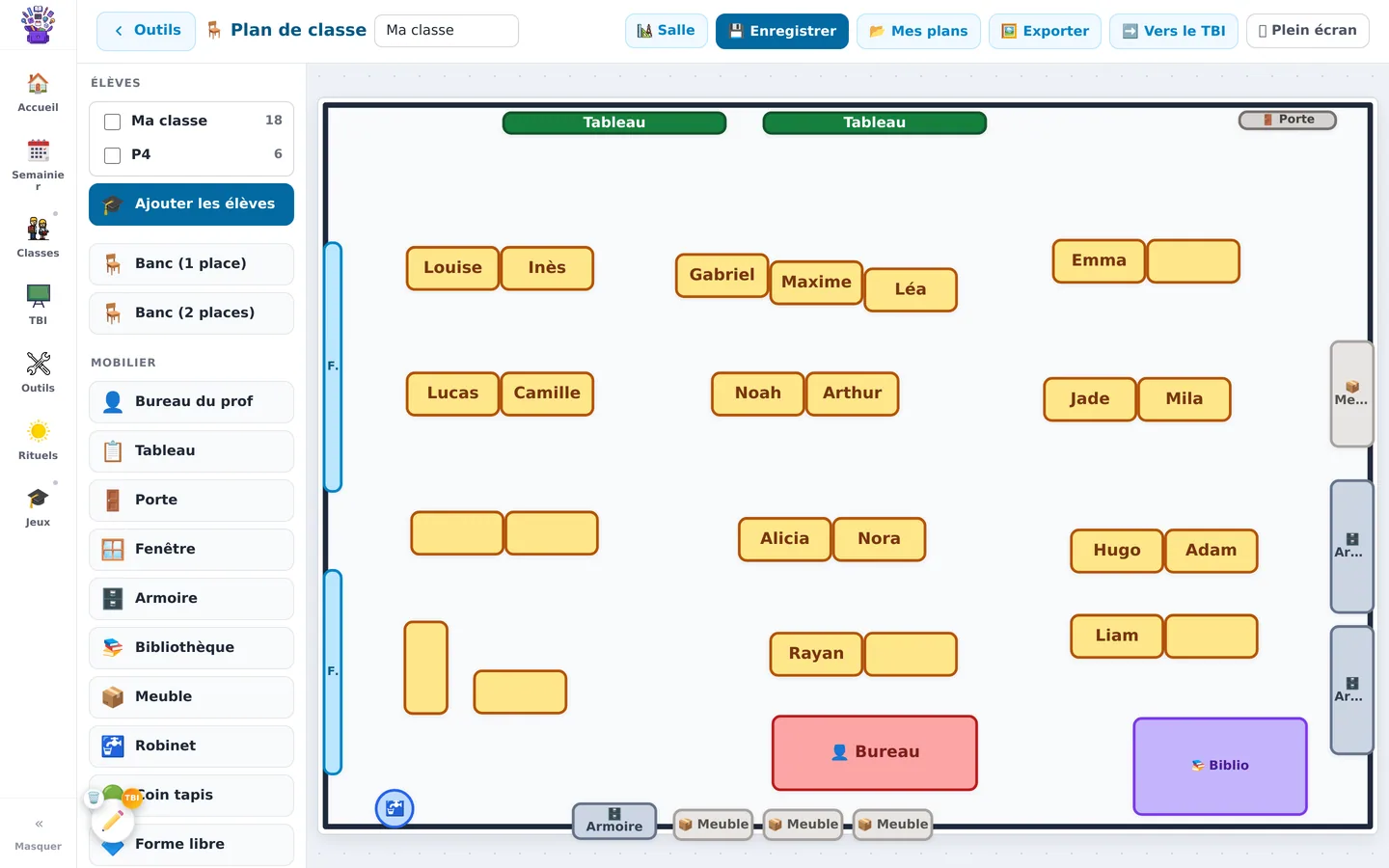Viewport: 1389px width, 868px height.
Task: Select Outils tools icon in sidebar
Action: 38,372
